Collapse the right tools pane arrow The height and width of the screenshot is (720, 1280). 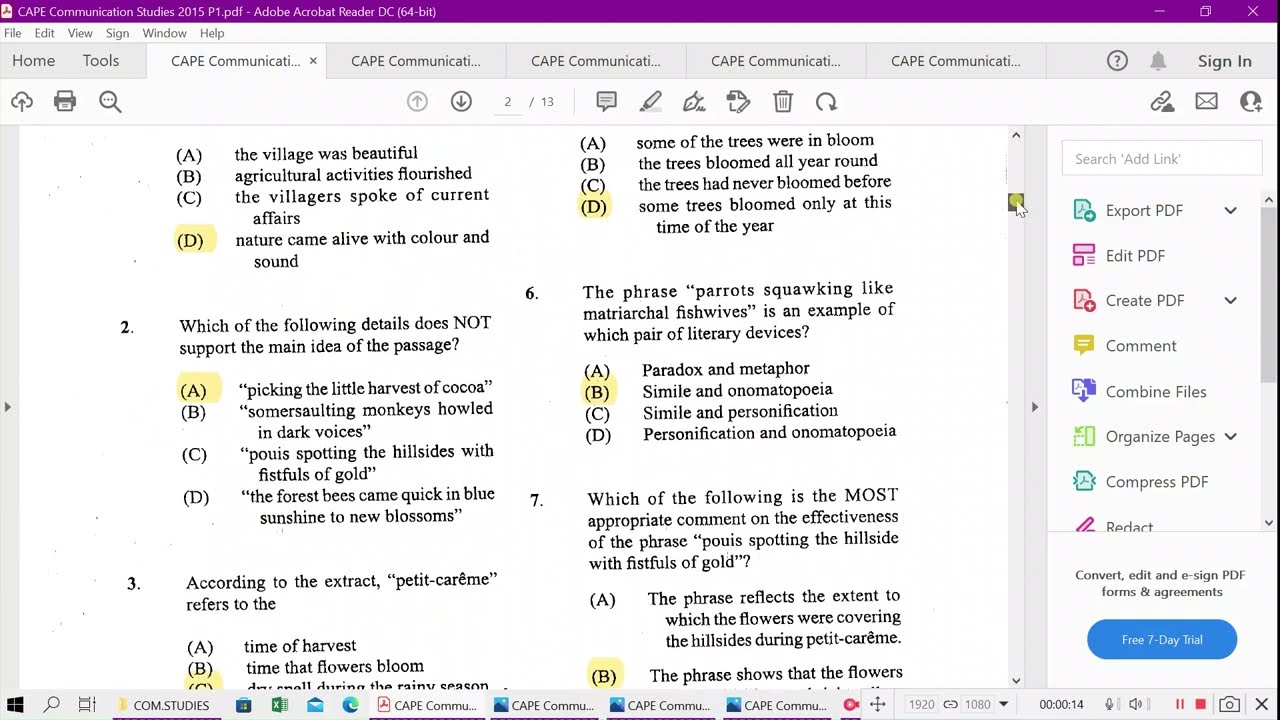1034,407
